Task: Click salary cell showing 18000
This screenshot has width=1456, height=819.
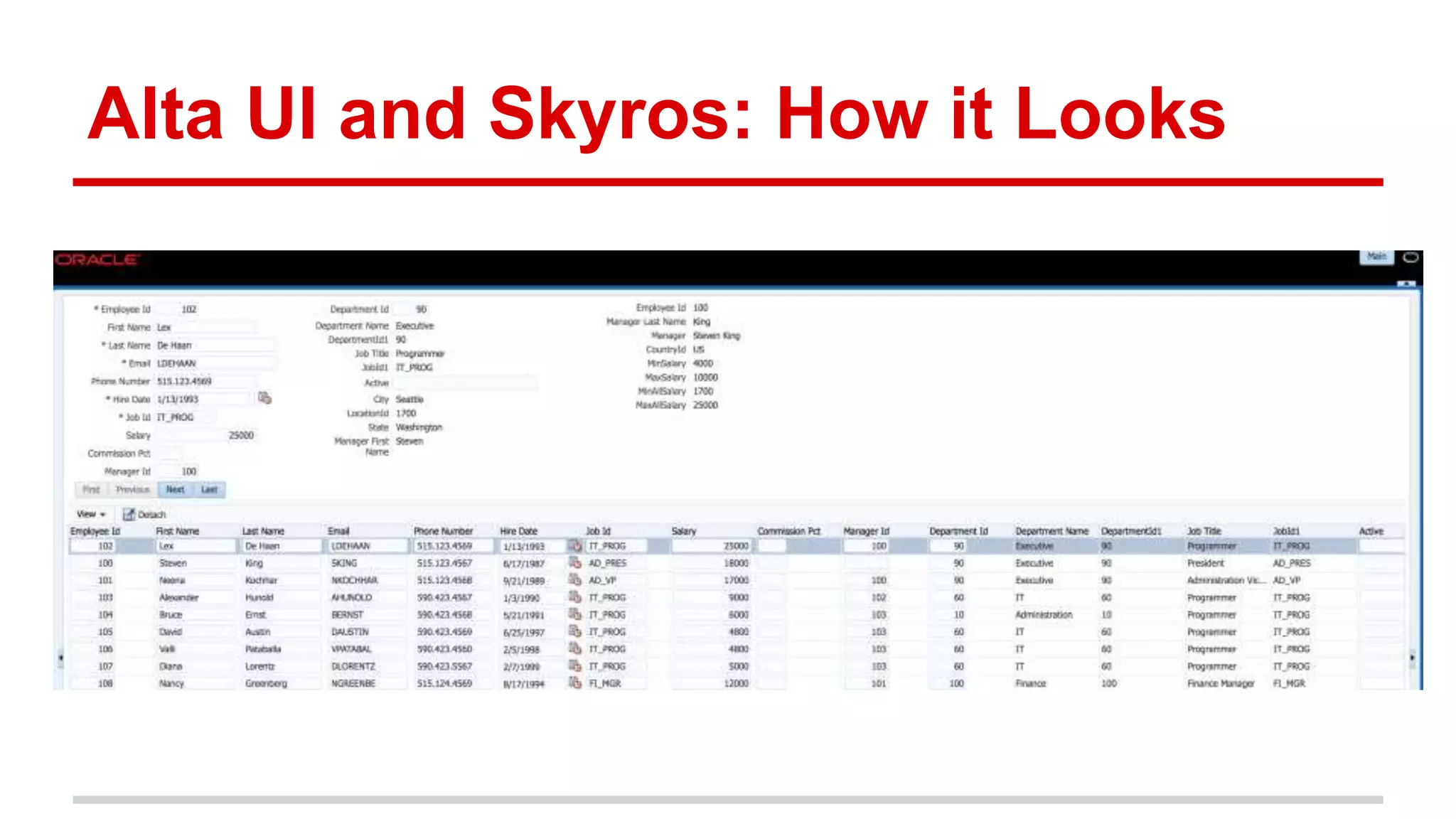Action: (711, 563)
